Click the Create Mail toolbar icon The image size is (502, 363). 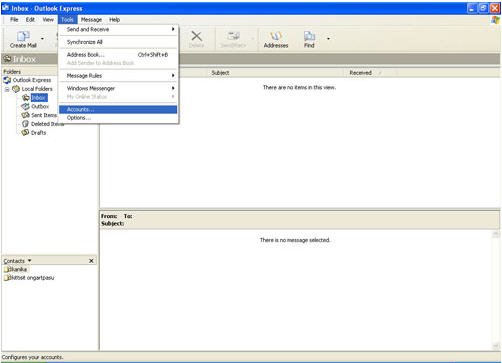coord(23,39)
